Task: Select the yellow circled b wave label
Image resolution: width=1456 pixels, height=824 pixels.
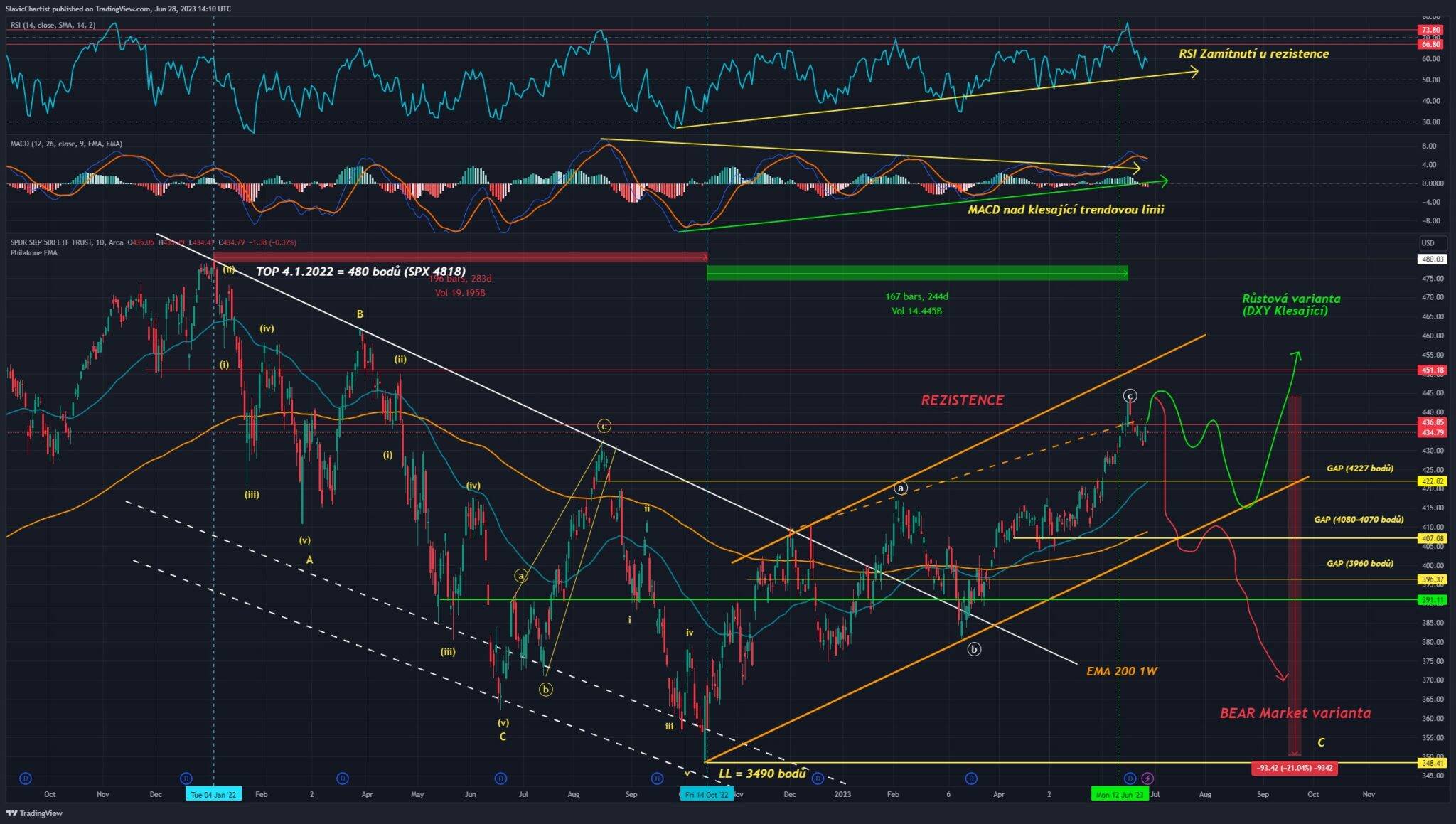Action: tap(545, 689)
